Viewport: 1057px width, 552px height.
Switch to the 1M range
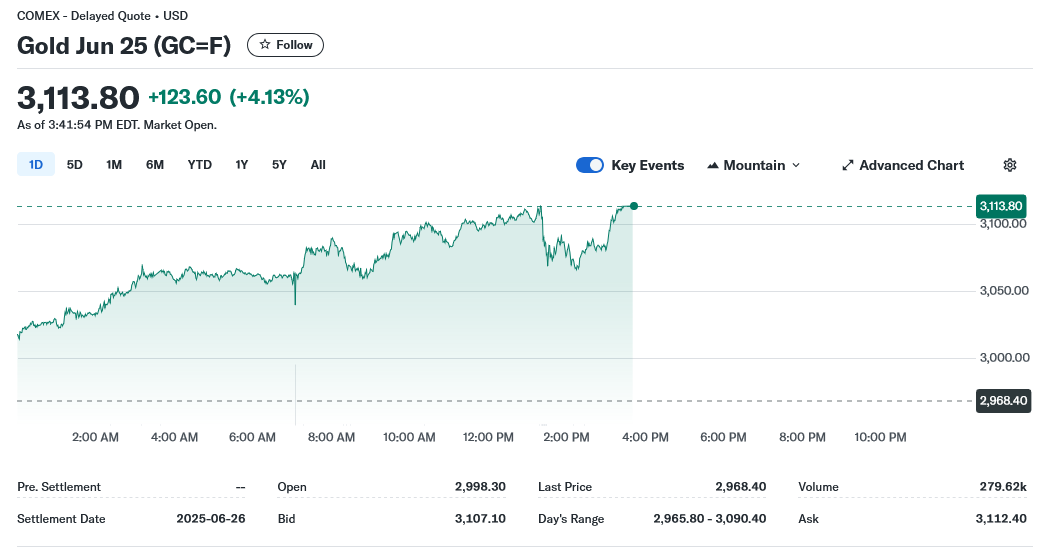click(114, 164)
